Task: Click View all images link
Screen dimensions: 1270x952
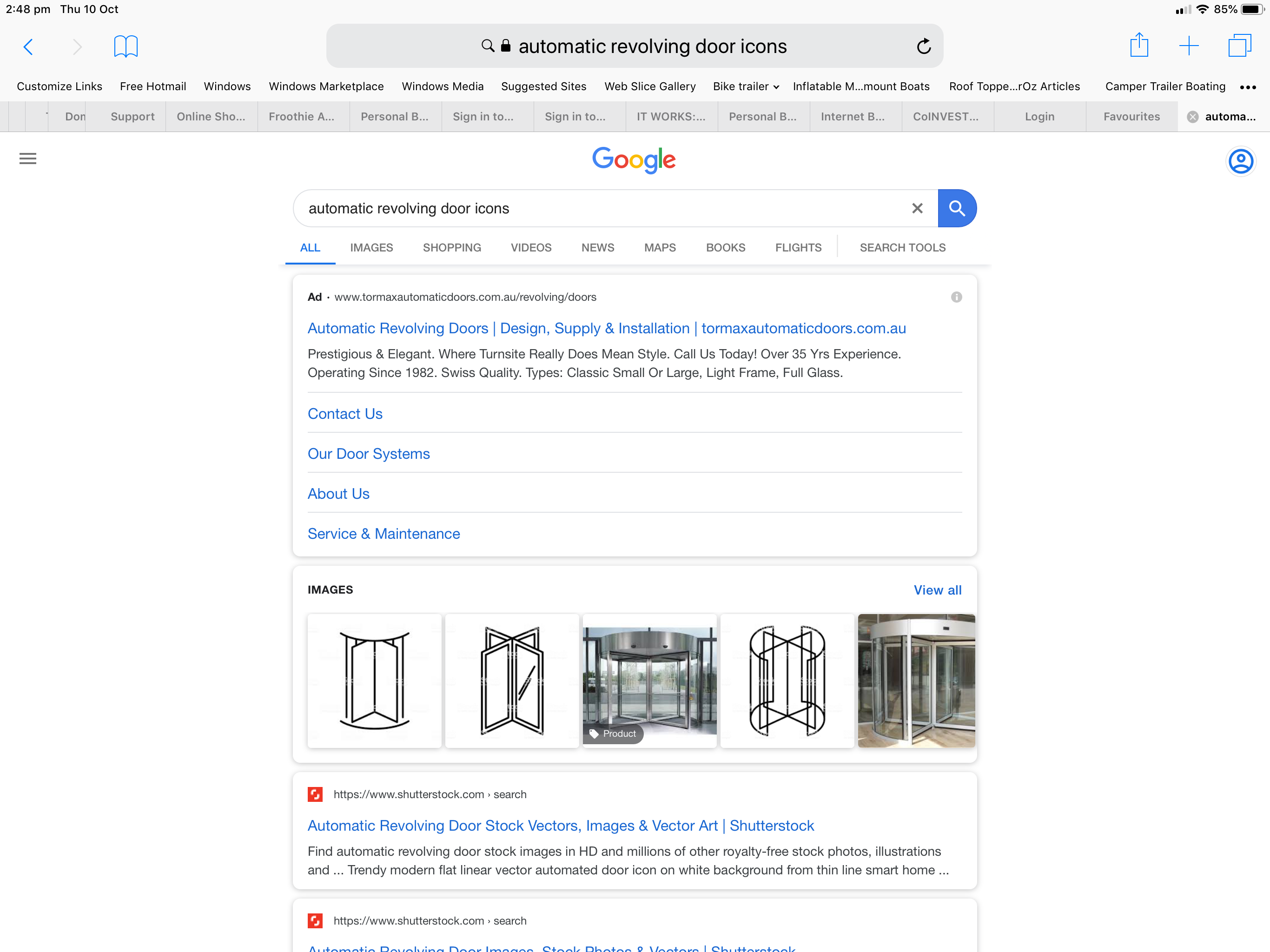Action: [937, 590]
